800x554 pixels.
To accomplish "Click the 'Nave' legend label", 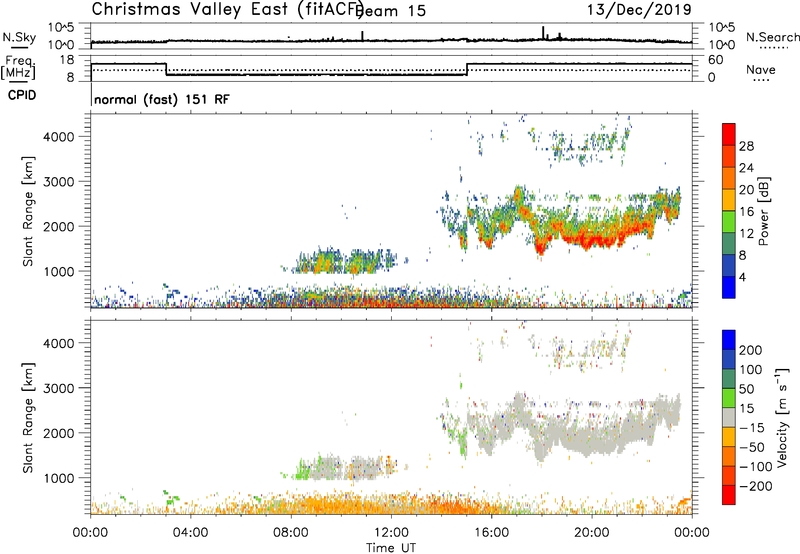I will (761, 69).
